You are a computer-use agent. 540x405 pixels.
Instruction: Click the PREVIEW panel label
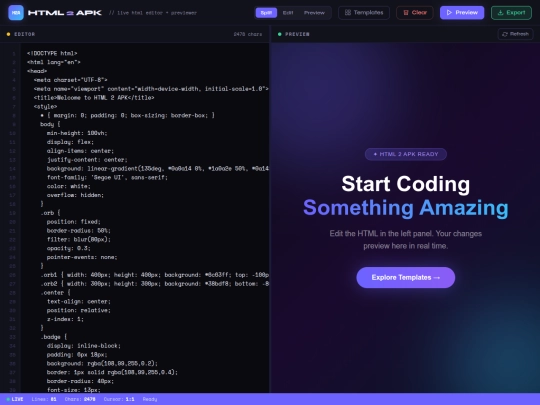pos(297,34)
